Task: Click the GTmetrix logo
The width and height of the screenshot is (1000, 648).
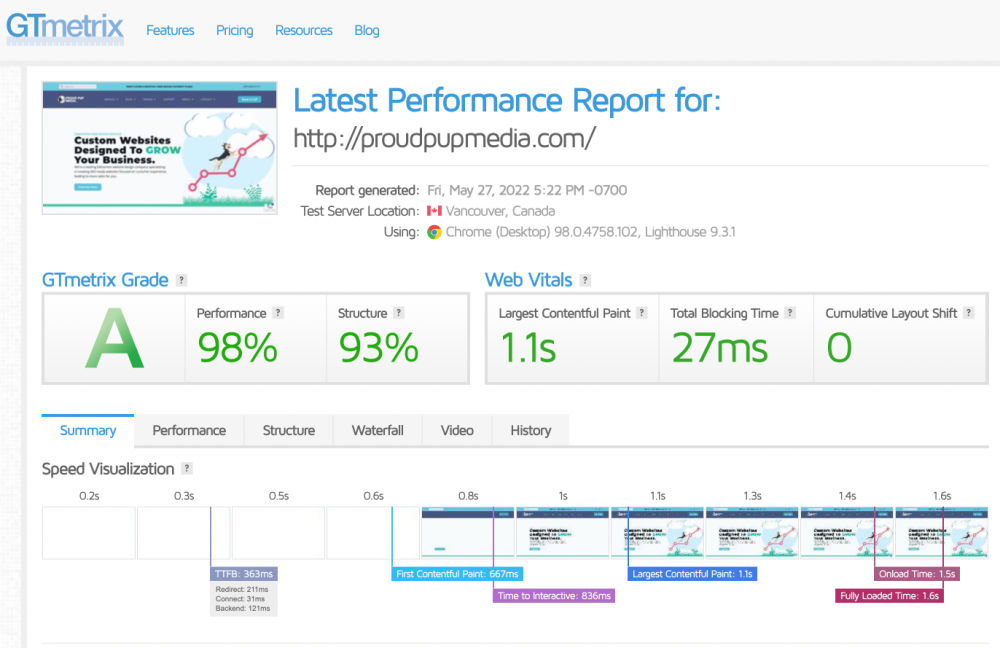Action: 64,27
